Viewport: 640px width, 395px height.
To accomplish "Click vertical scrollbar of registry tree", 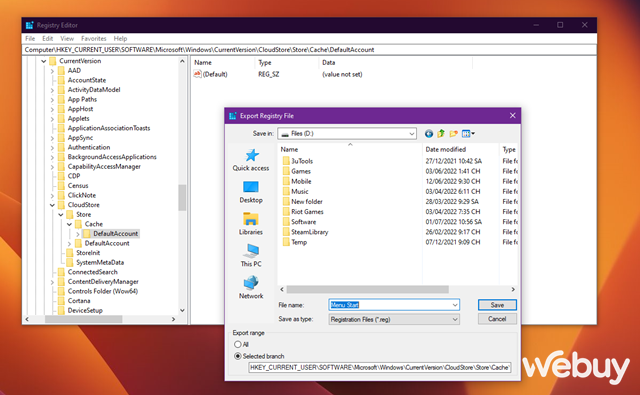I will pyautogui.click(x=182, y=198).
